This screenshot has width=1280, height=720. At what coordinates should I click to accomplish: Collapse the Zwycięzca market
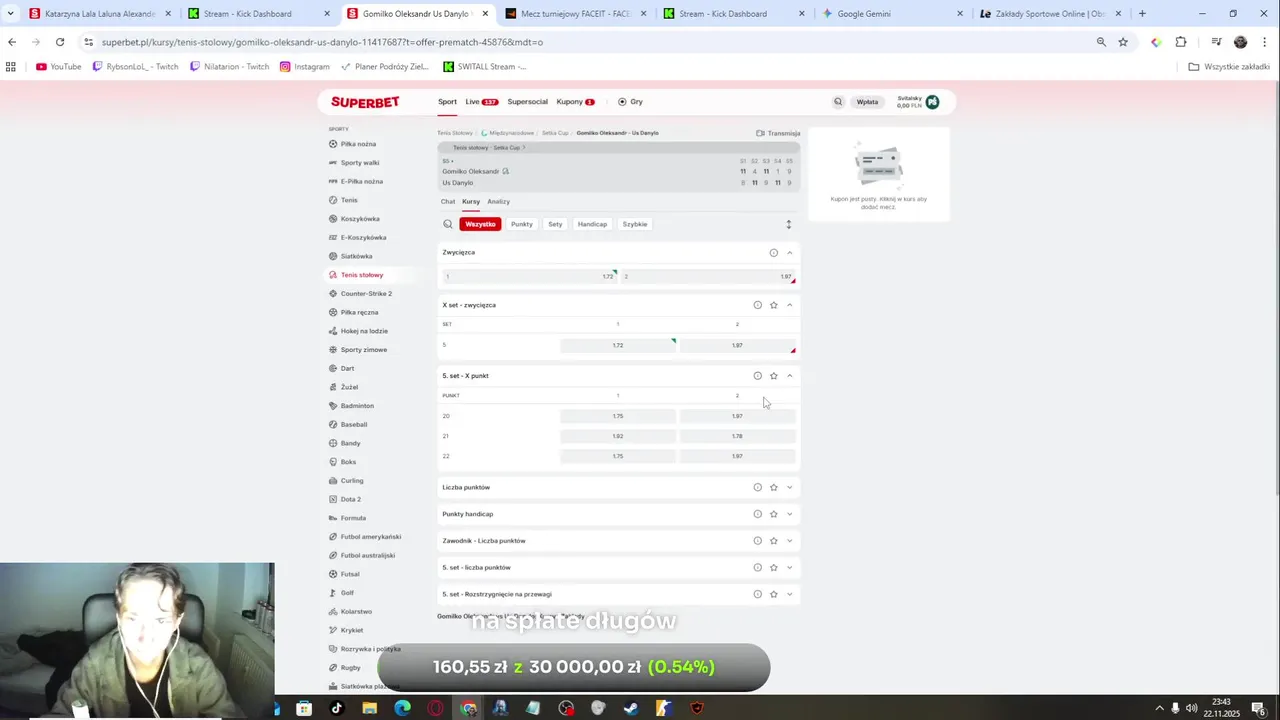789,253
